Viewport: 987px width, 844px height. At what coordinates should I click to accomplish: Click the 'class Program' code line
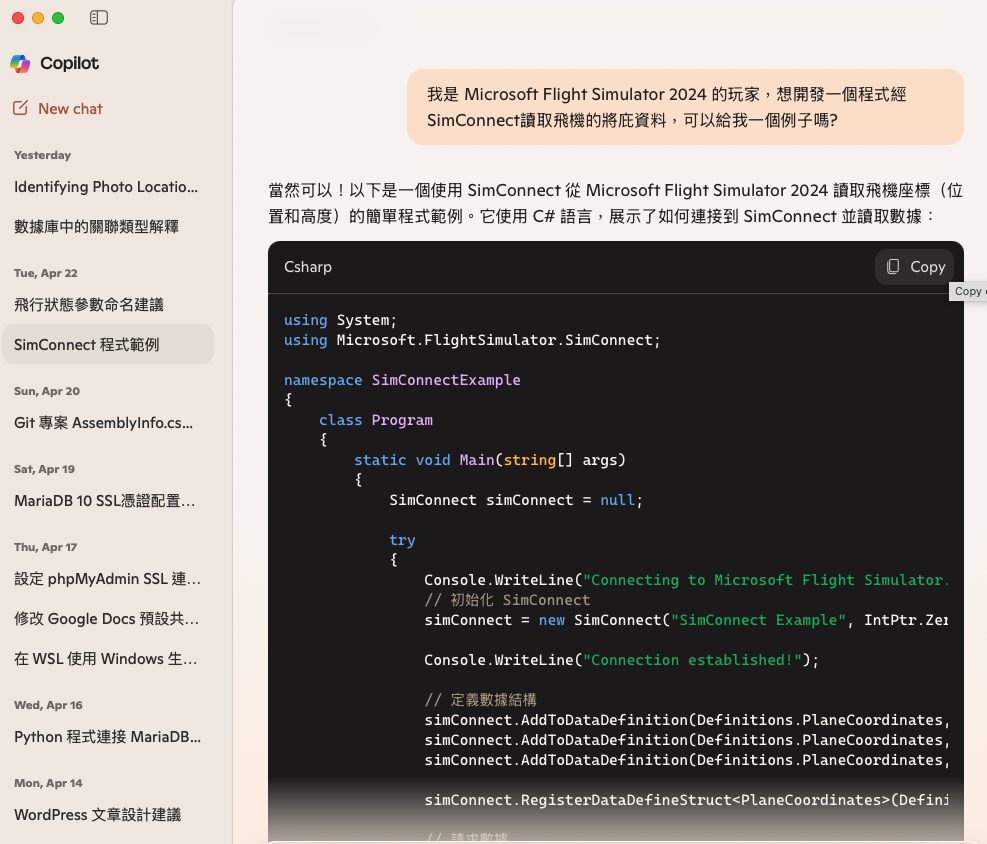[376, 420]
